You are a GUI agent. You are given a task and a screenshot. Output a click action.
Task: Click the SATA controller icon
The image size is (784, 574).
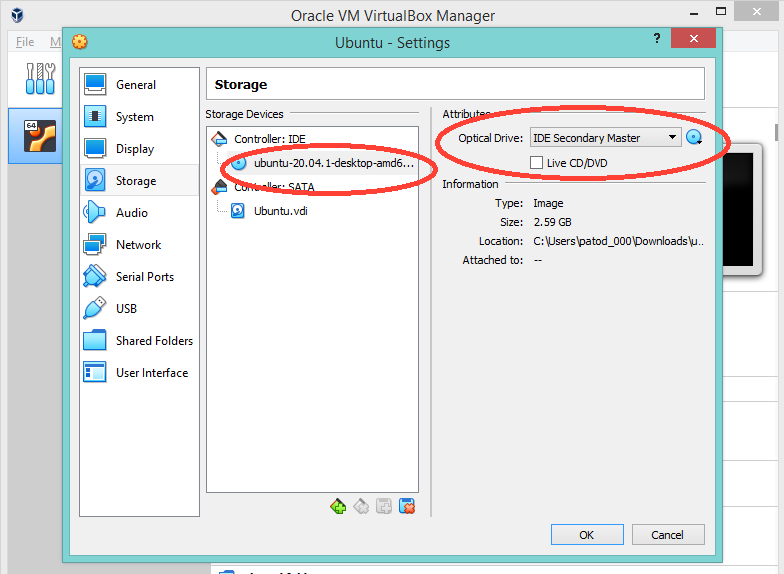(219, 187)
